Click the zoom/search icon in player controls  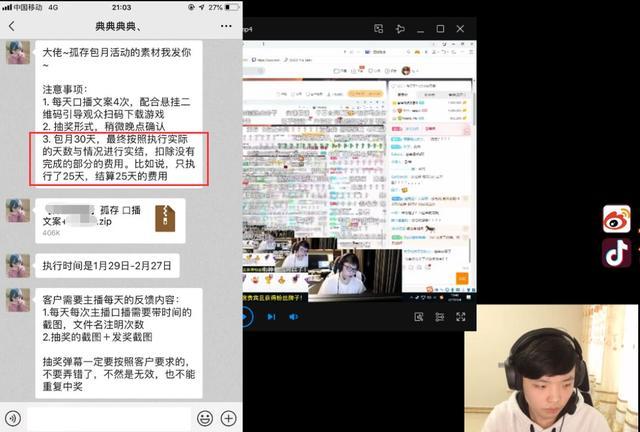pos(419,317)
